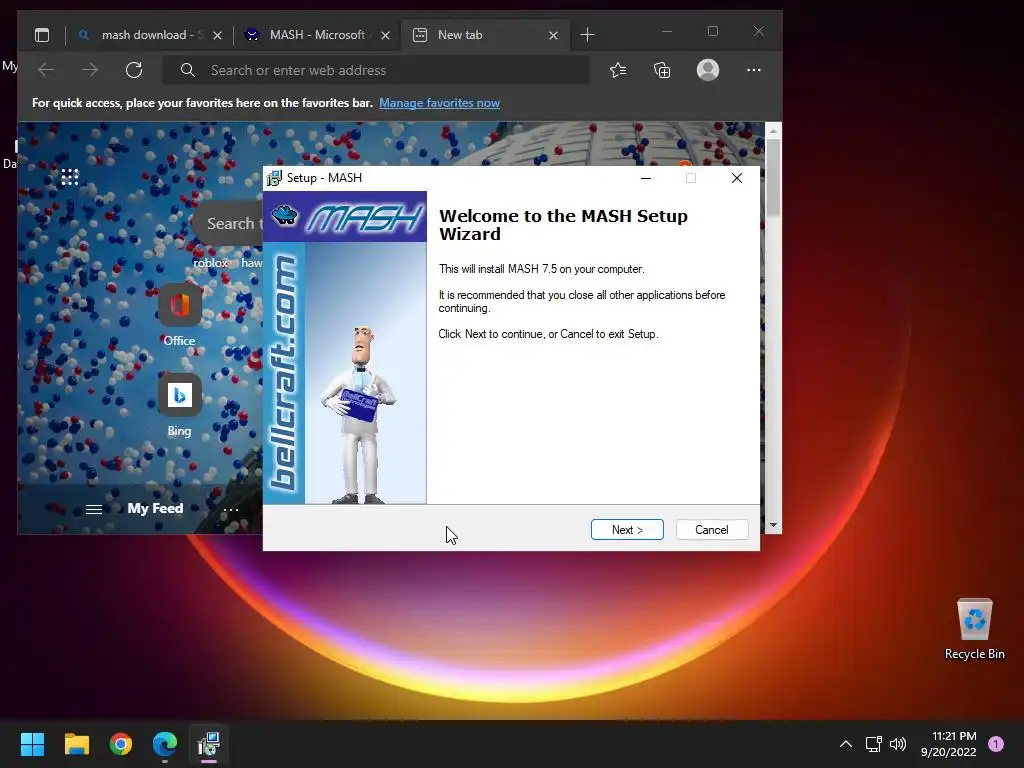Open My Feed more options ellipsis
1024x768 pixels.
pos(231,509)
